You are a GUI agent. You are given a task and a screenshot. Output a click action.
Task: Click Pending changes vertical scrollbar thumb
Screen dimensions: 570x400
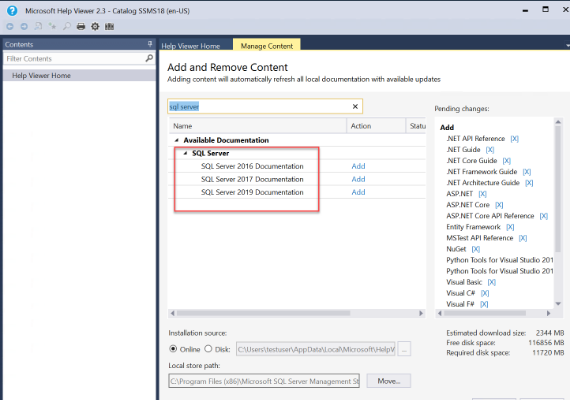click(558, 188)
